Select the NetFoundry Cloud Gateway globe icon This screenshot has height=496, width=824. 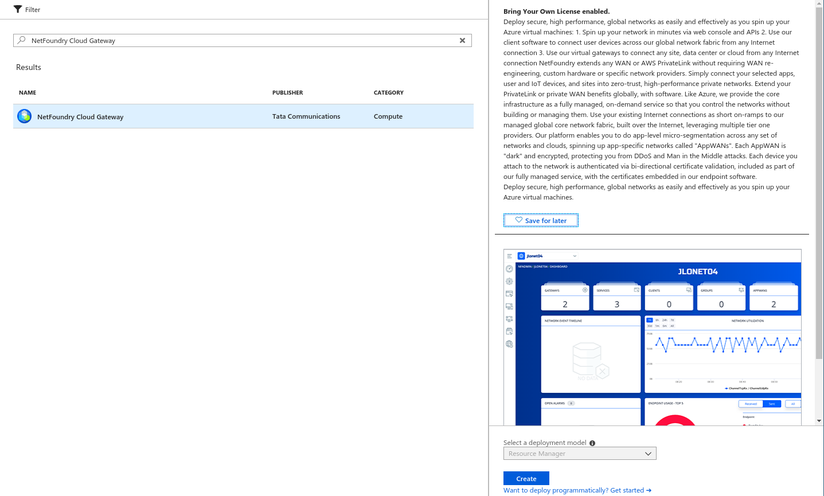coord(24,116)
